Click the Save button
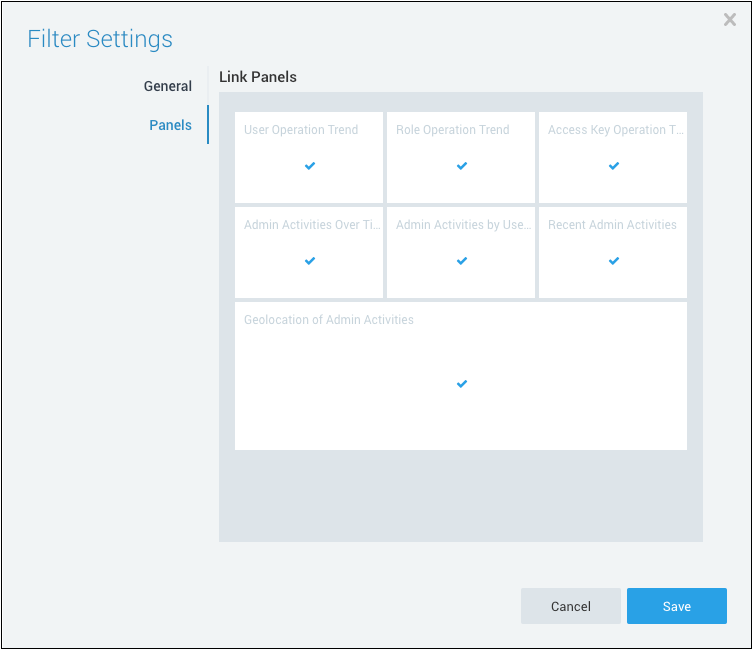Image resolution: width=753 pixels, height=650 pixels. click(676, 606)
